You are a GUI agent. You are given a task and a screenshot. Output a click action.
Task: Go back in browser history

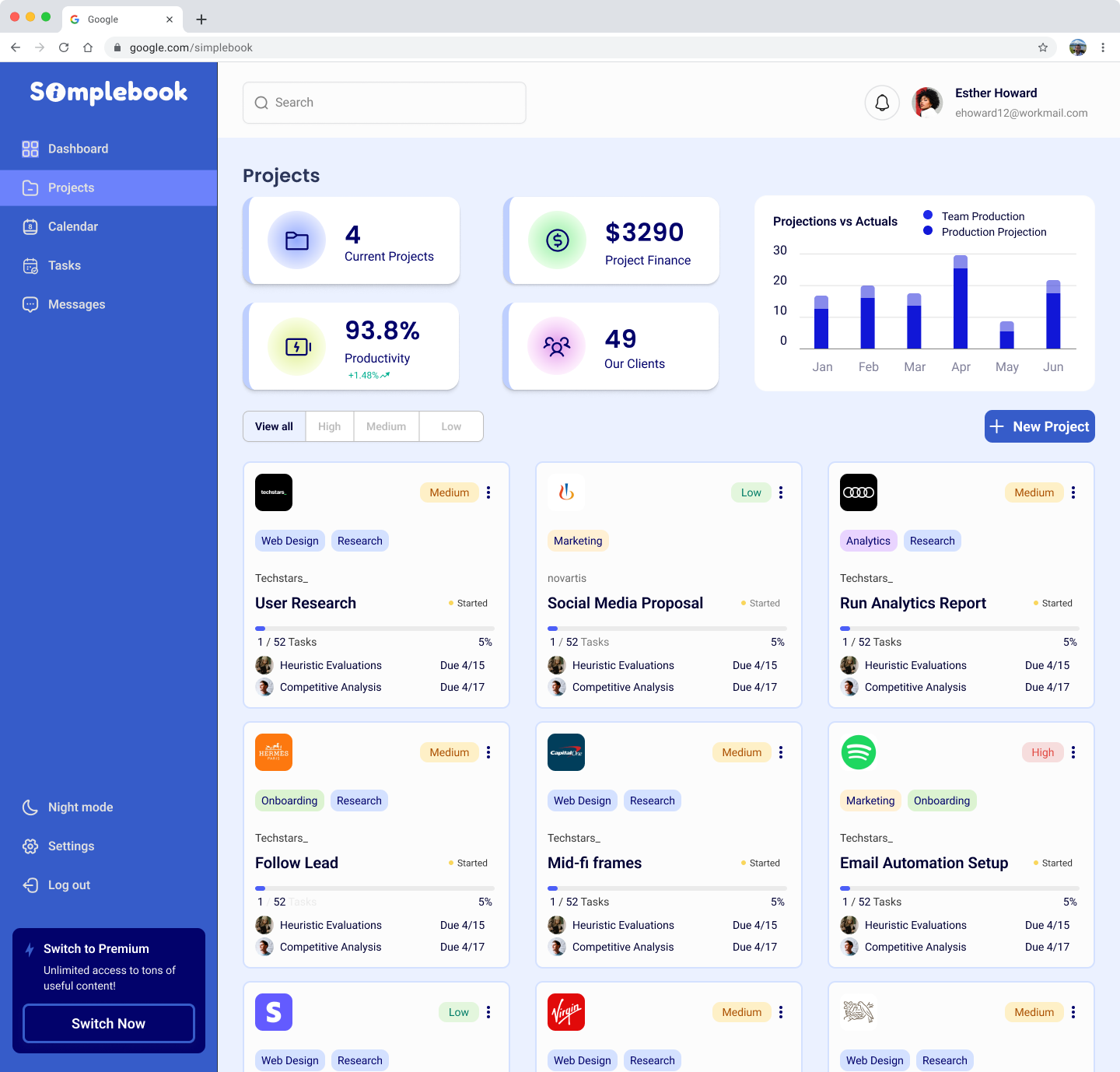click(16, 47)
